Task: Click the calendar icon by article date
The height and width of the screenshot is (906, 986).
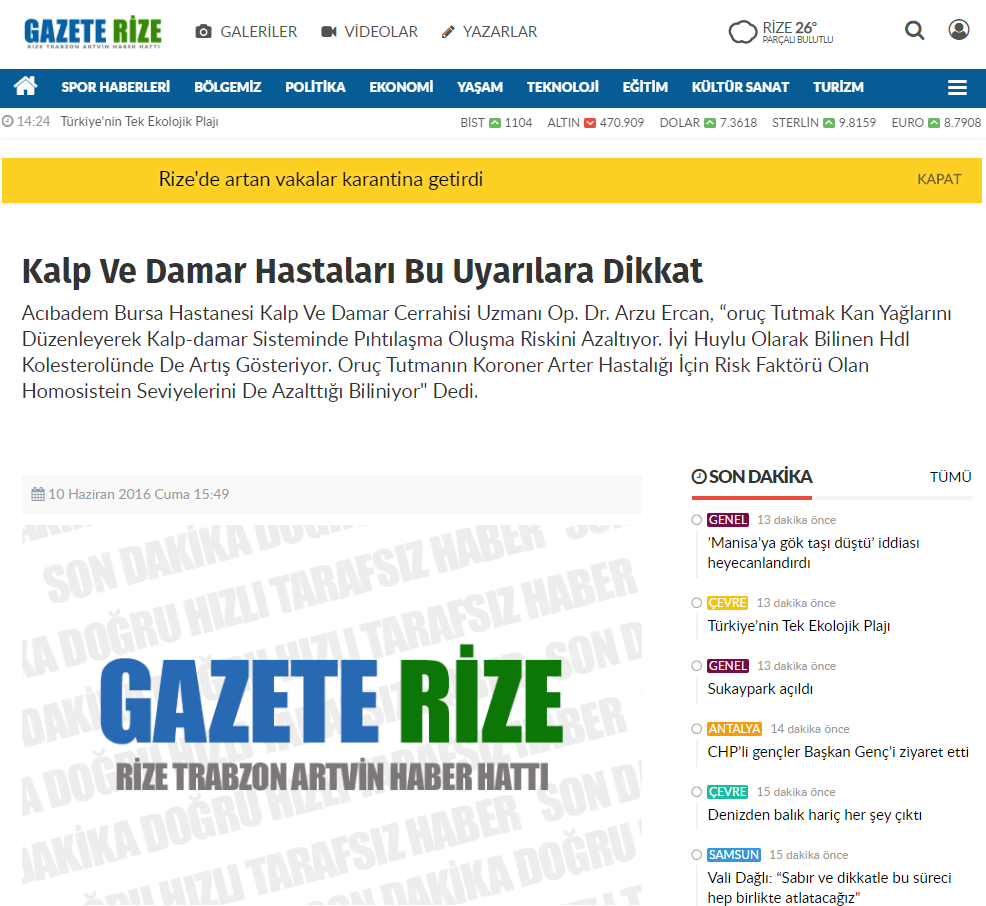Action: coord(38,494)
